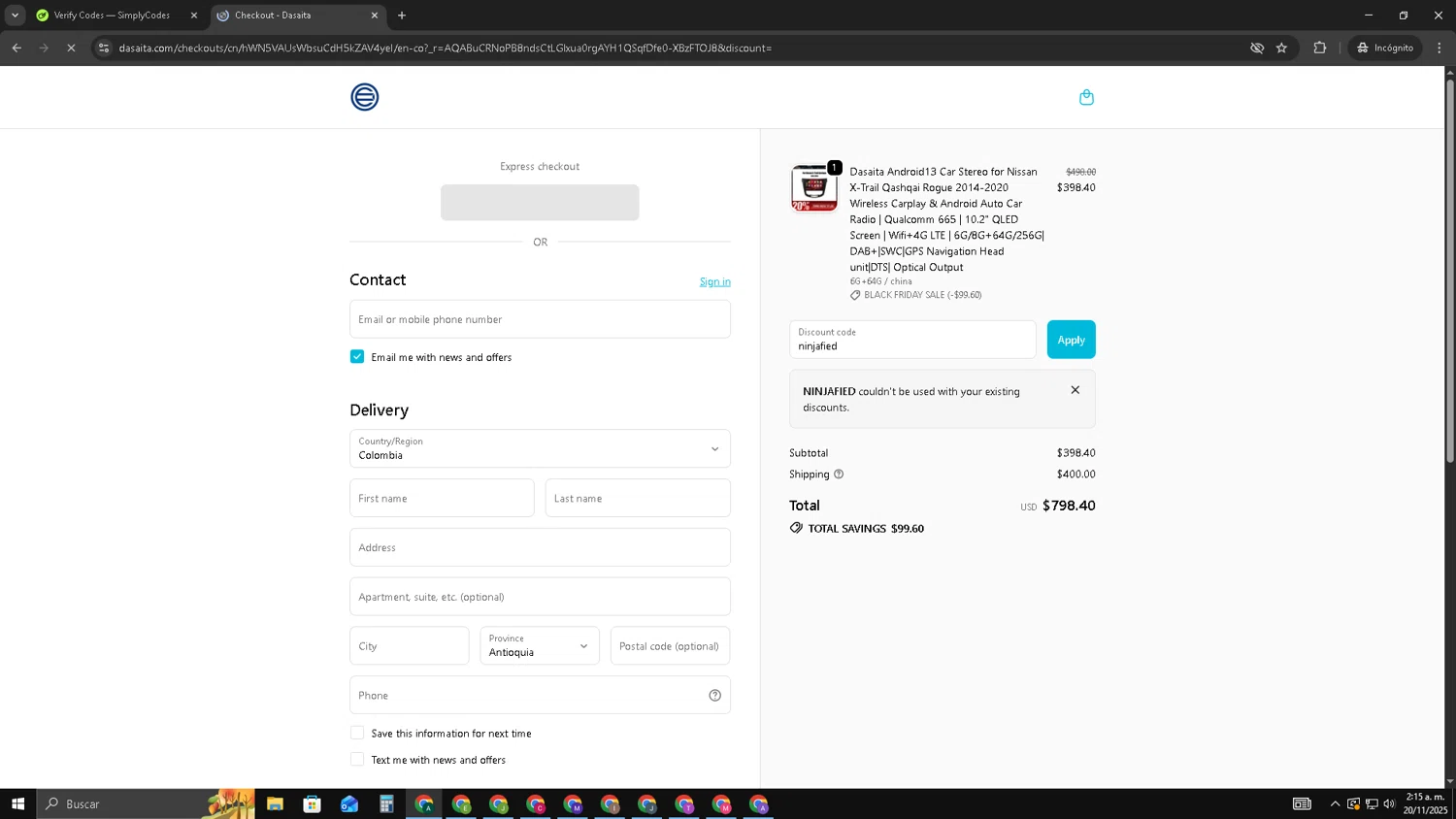Open the Chrome three-dot menu
This screenshot has width=1456, height=819.
coord(1439,48)
